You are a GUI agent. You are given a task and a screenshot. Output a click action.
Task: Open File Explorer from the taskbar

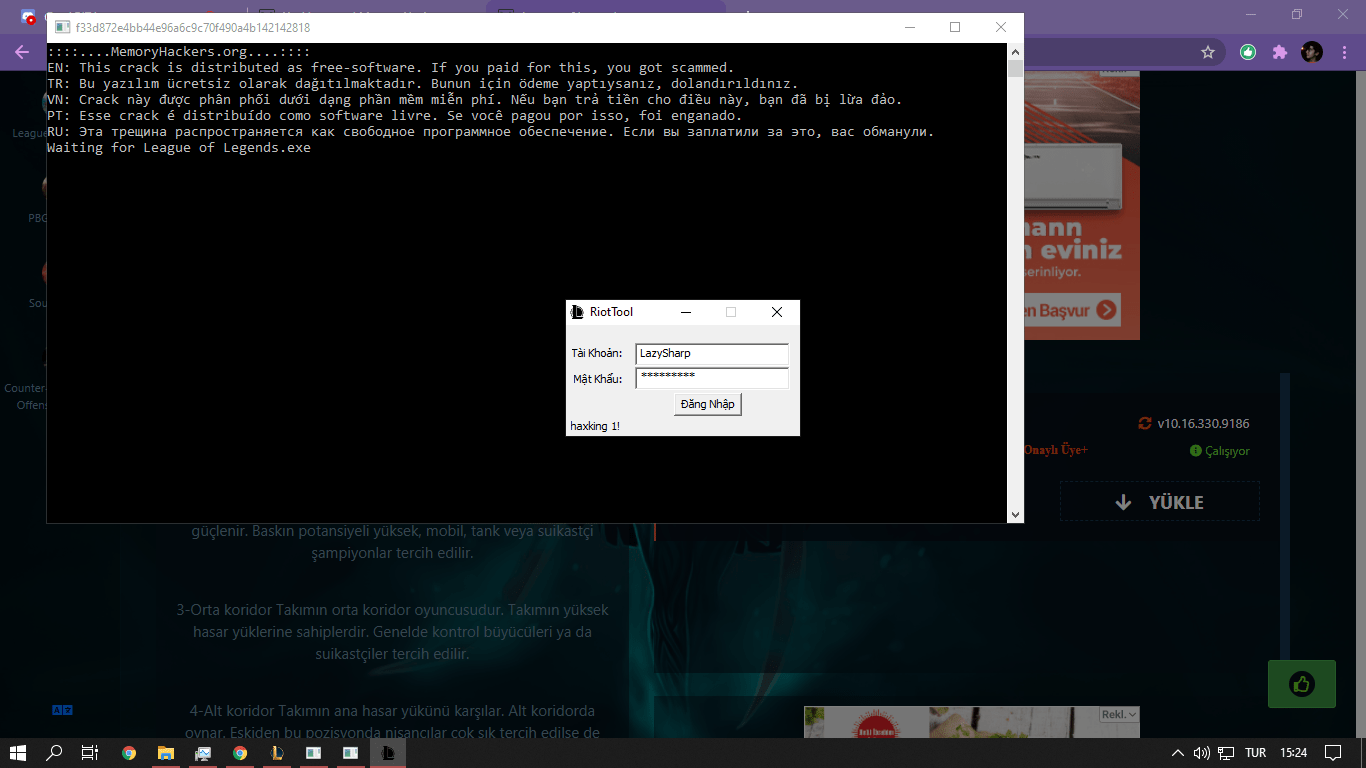pyautogui.click(x=166, y=753)
